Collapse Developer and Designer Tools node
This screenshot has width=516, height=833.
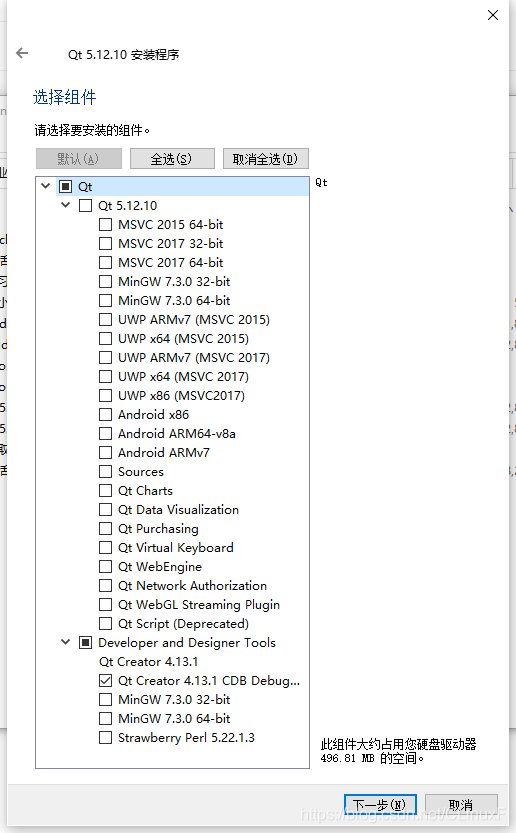click(x=65, y=642)
